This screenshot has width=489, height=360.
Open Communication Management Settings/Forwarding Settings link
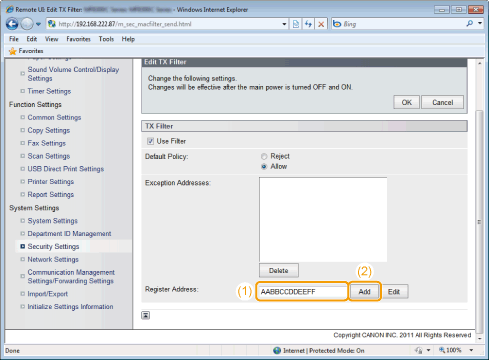tap(71, 277)
